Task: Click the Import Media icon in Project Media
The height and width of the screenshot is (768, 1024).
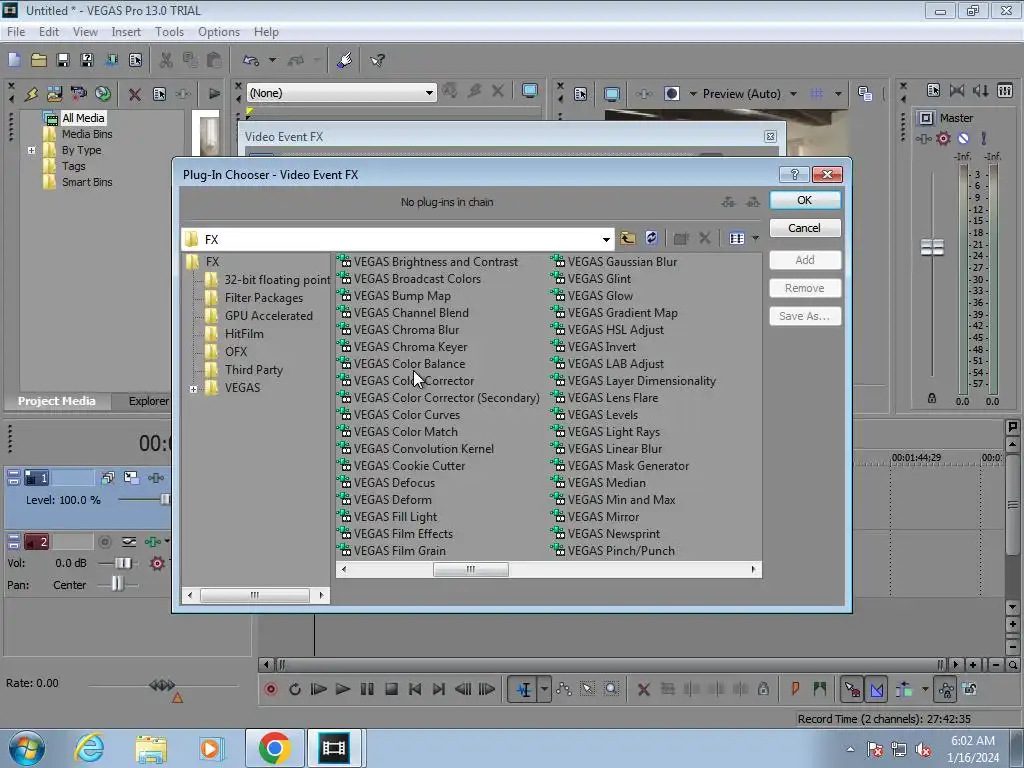Action: coord(54,93)
